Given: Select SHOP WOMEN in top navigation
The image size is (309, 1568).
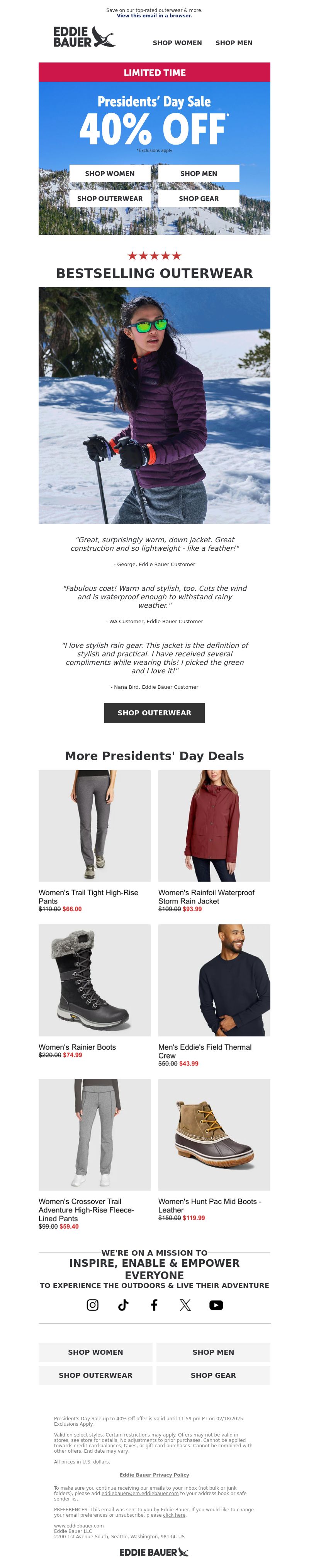Looking at the screenshot, I should [x=177, y=42].
